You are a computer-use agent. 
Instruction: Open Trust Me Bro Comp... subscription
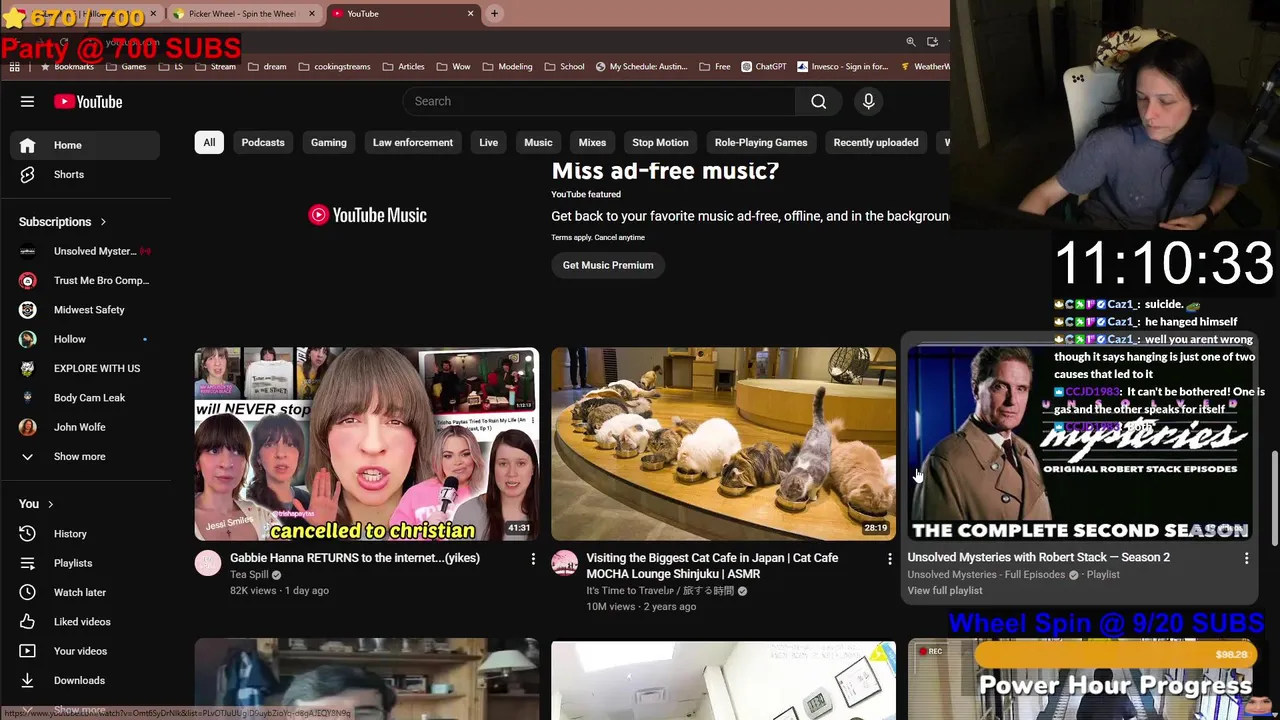85,280
